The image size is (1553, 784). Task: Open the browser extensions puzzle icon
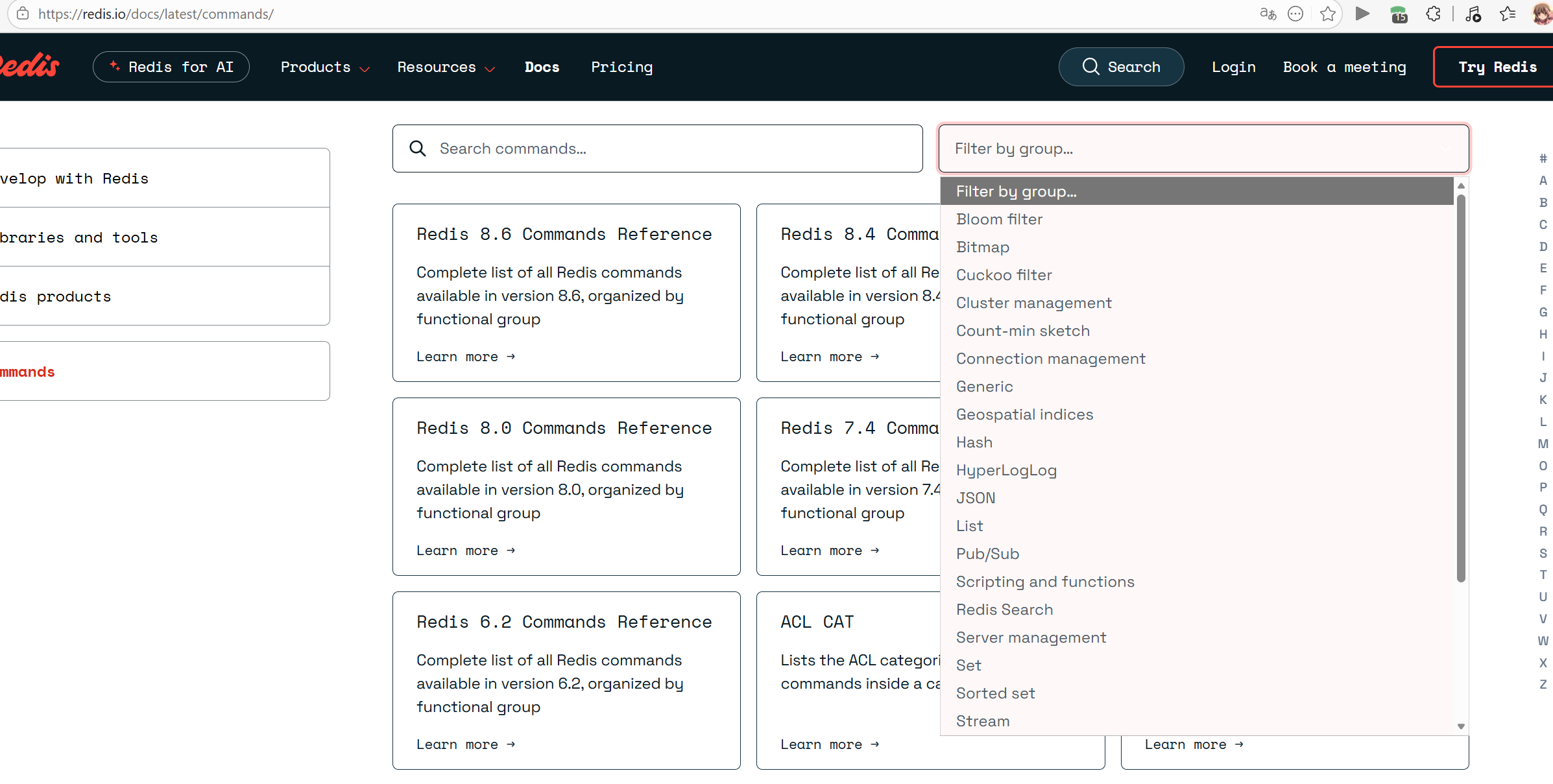(1434, 14)
